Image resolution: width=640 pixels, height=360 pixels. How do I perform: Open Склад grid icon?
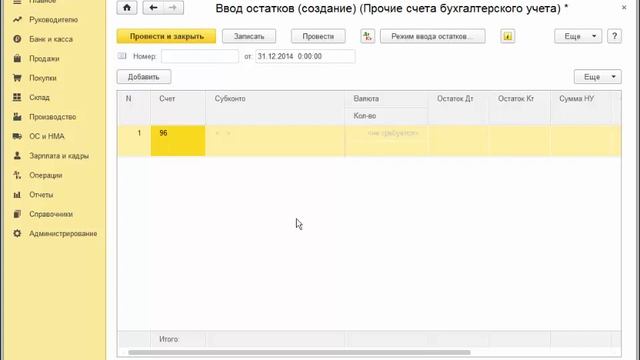click(x=17, y=97)
